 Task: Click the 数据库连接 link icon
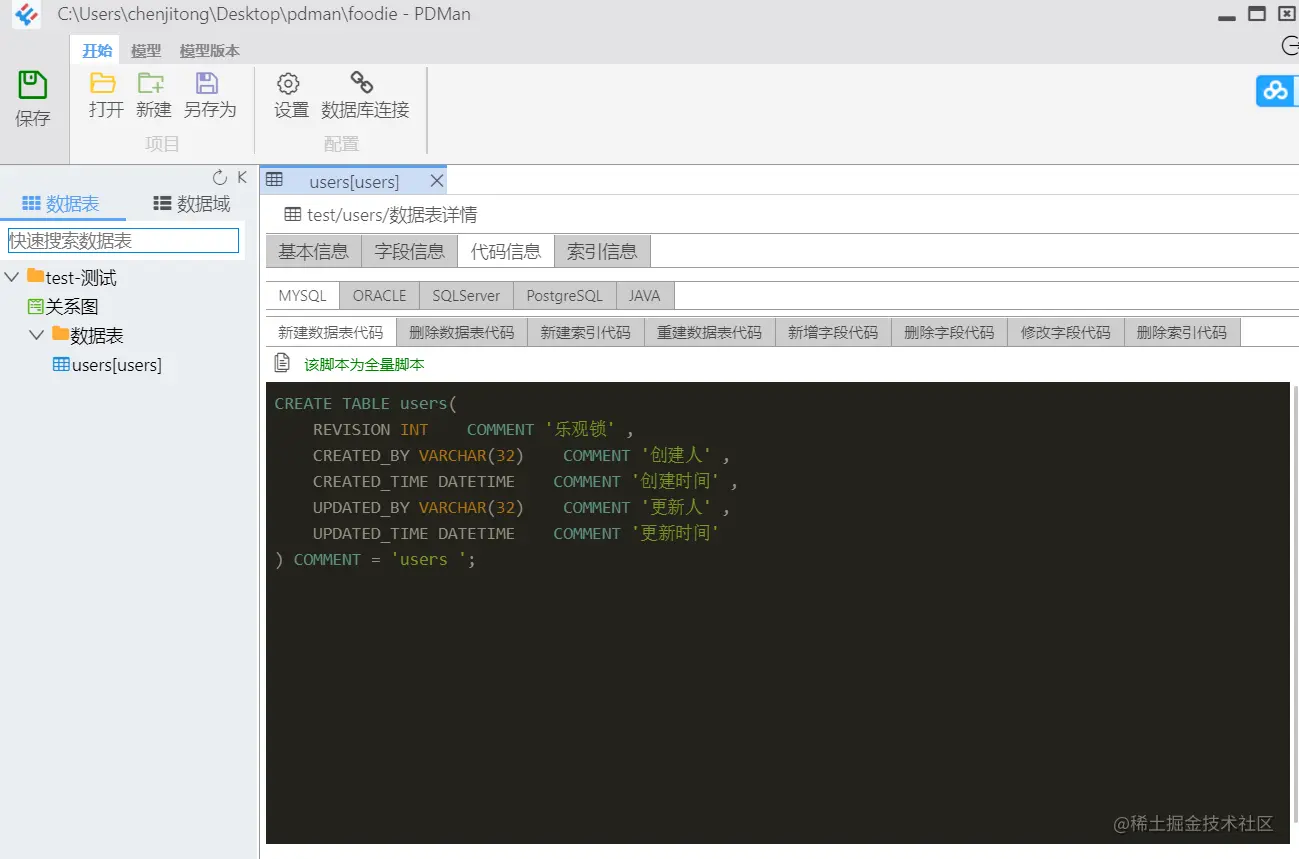[362, 82]
